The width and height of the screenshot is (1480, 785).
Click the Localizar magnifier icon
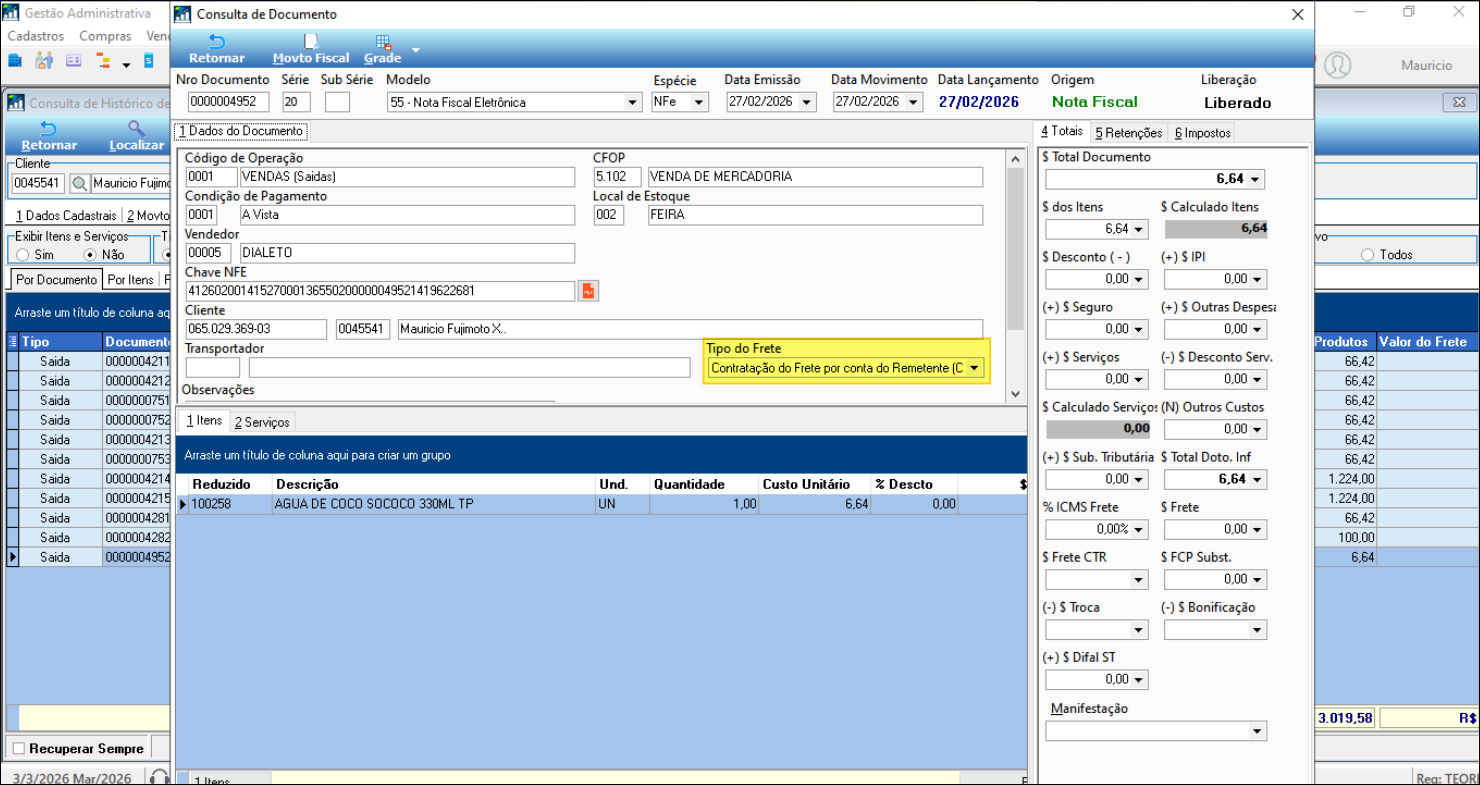pos(136,128)
